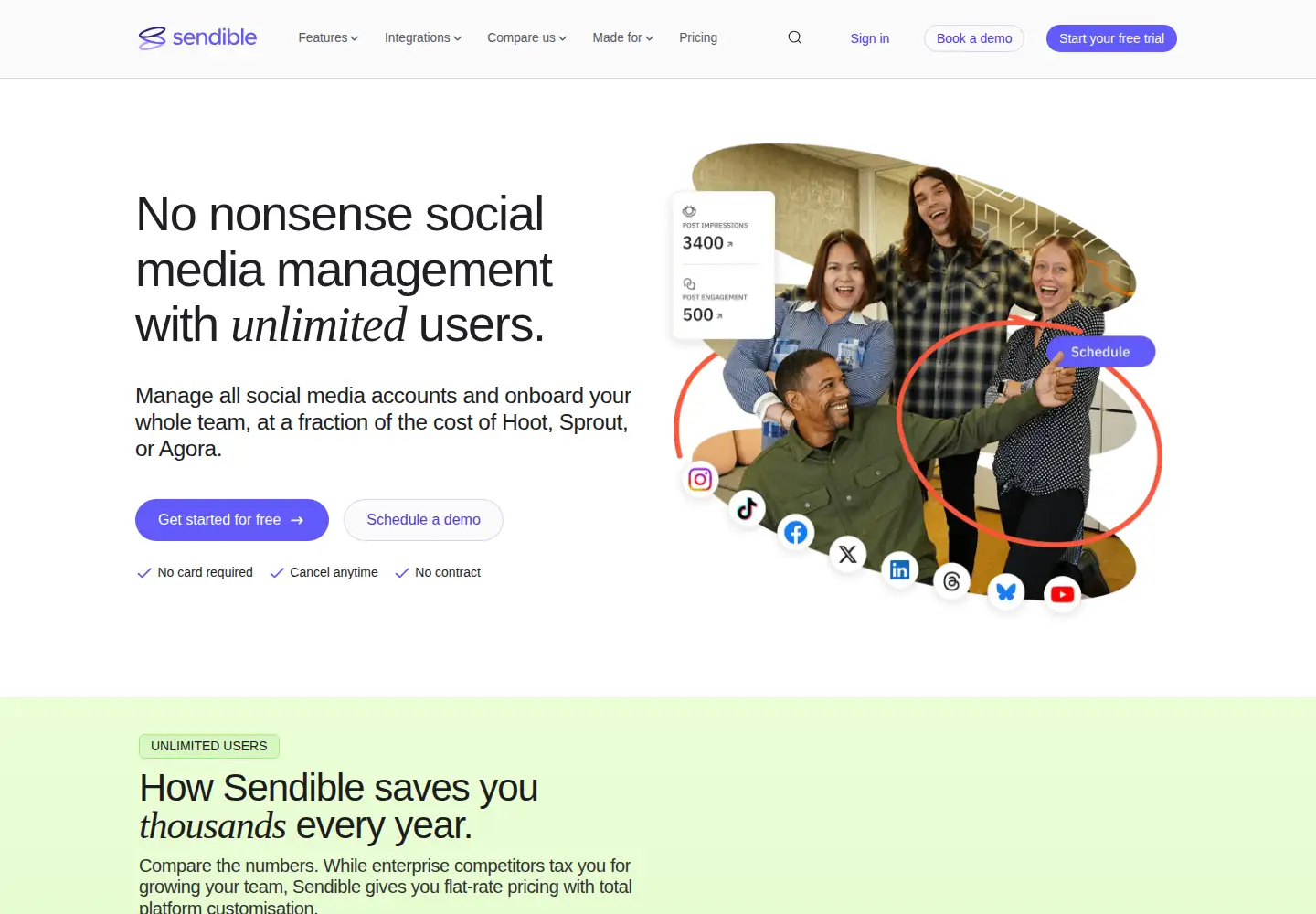Click the Post Engagement icon
The image size is (1316, 914).
(689, 283)
